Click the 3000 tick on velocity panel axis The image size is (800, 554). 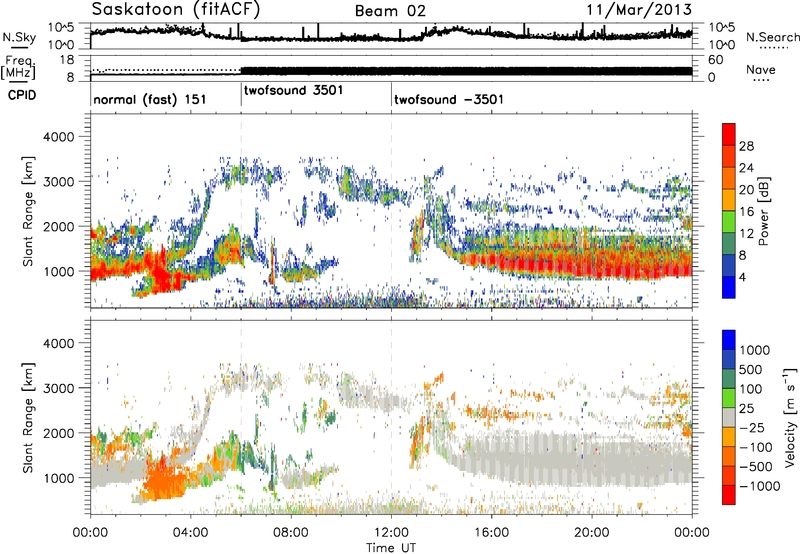tap(58, 388)
